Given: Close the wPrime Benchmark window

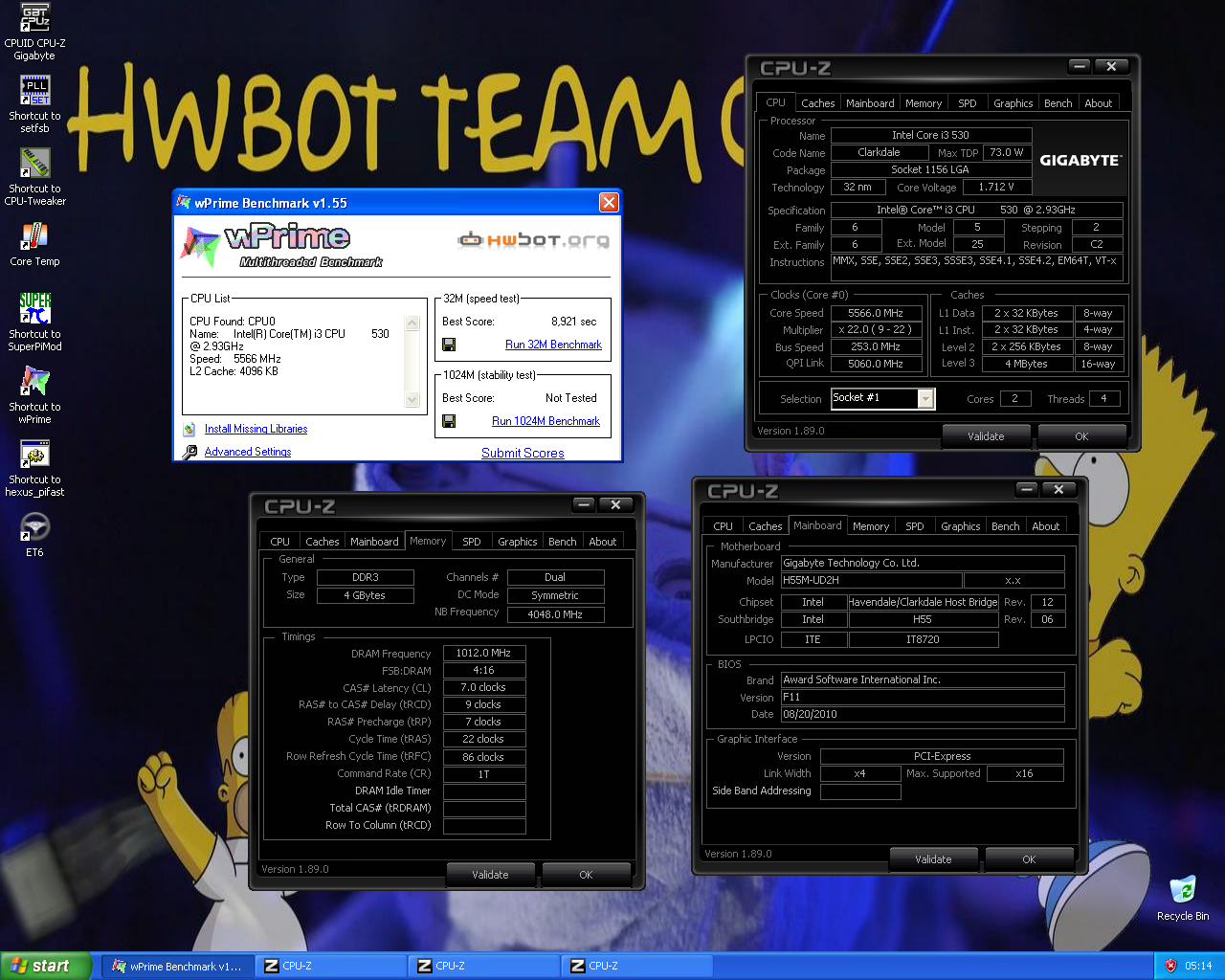Looking at the screenshot, I should pos(609,202).
